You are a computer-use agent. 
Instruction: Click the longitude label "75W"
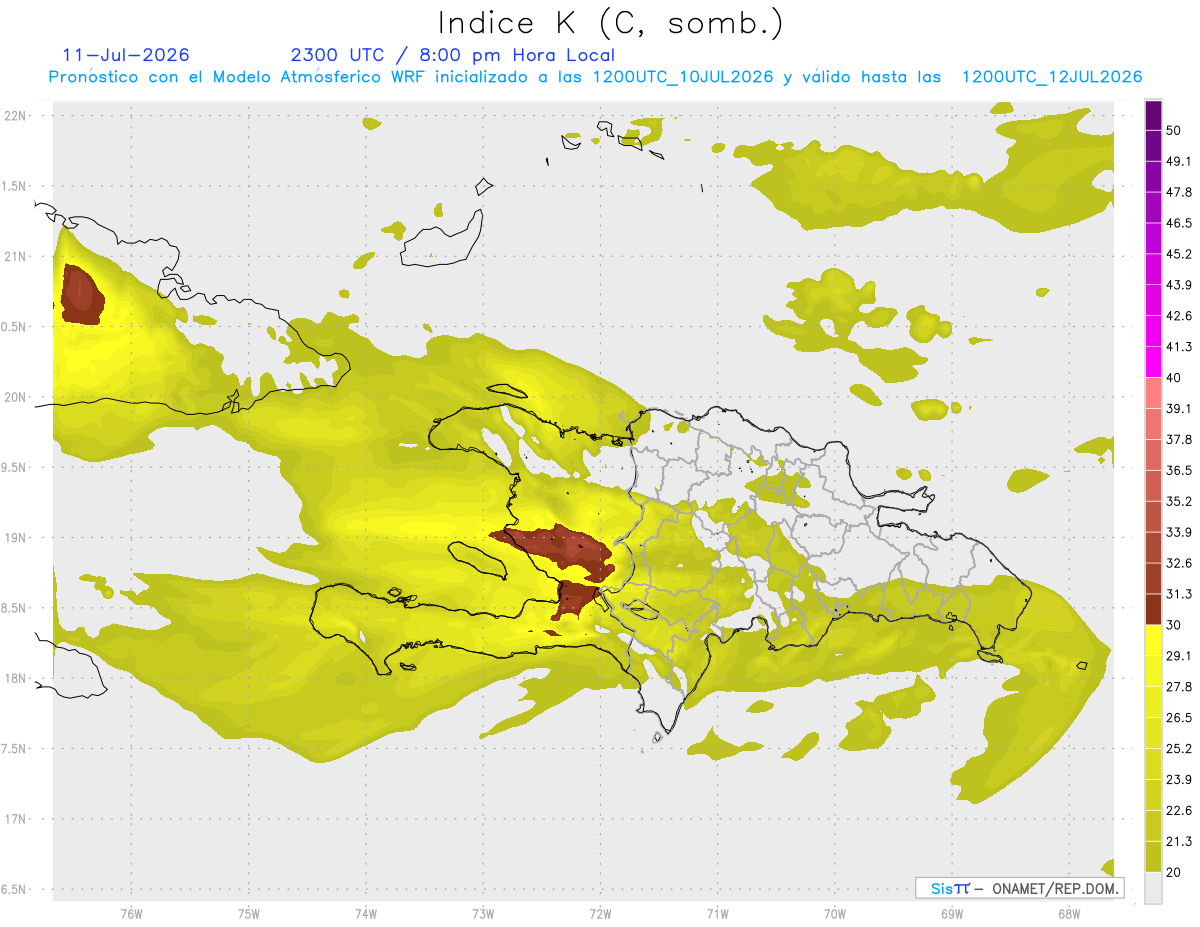(x=248, y=914)
